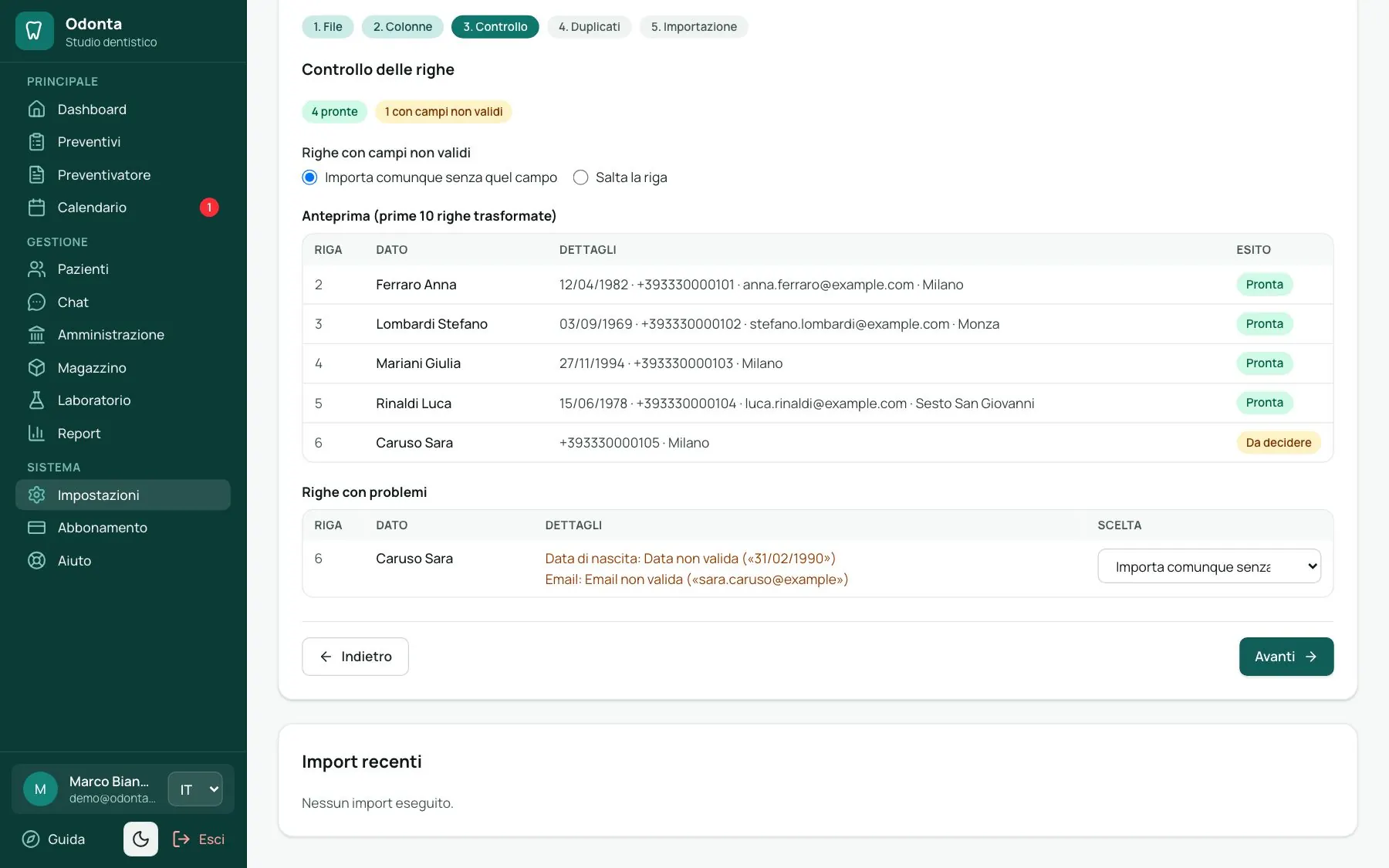Select 'Importa comunque senza quel campo' radio

pos(309,177)
